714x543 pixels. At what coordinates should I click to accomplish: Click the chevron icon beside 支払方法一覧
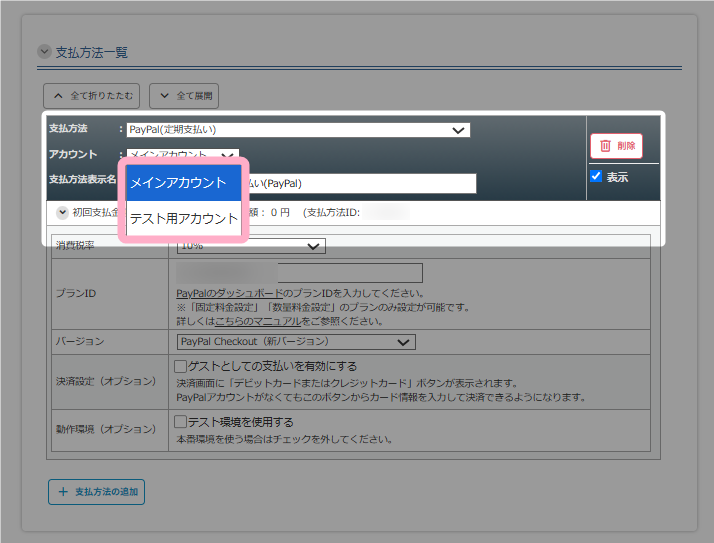(x=44, y=52)
